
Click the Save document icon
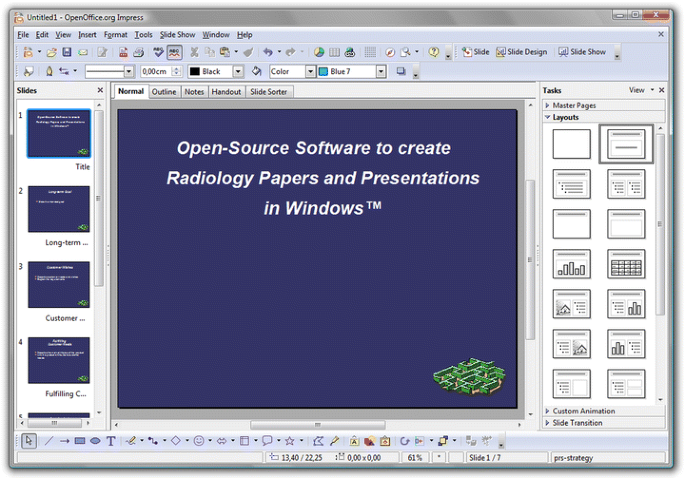pos(67,52)
